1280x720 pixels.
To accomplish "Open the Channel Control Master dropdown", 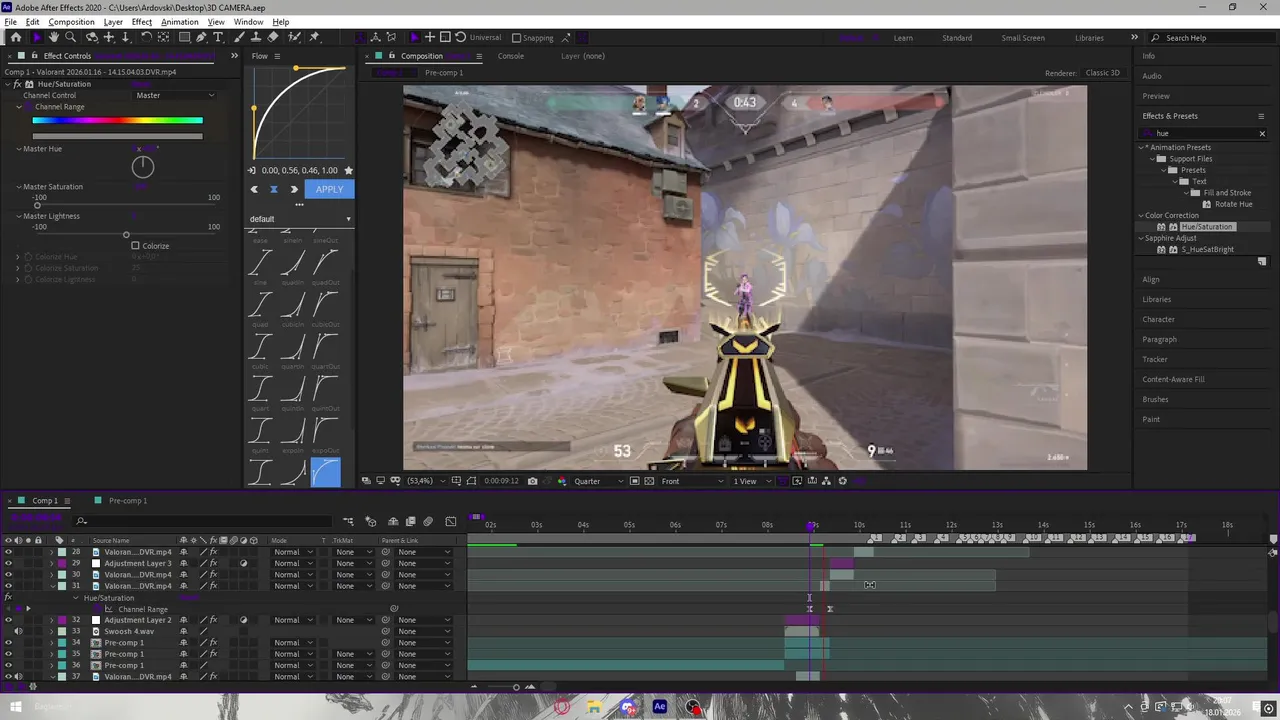I will pyautogui.click(x=176, y=95).
